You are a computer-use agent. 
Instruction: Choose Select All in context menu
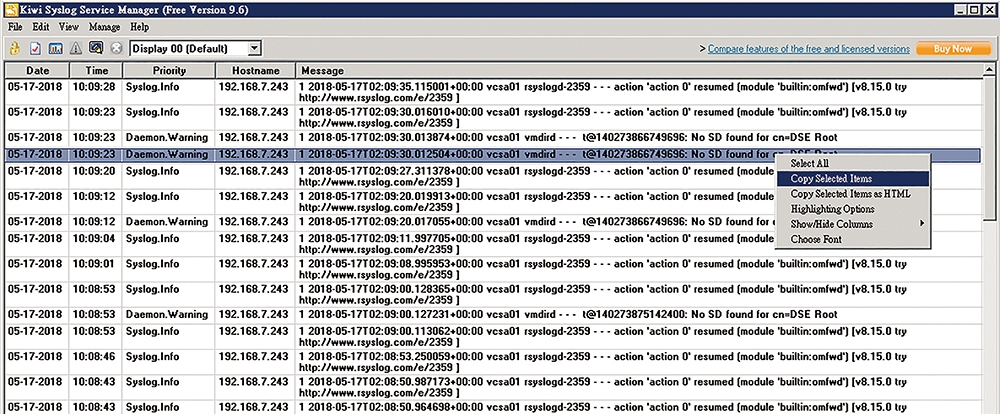[852, 163]
